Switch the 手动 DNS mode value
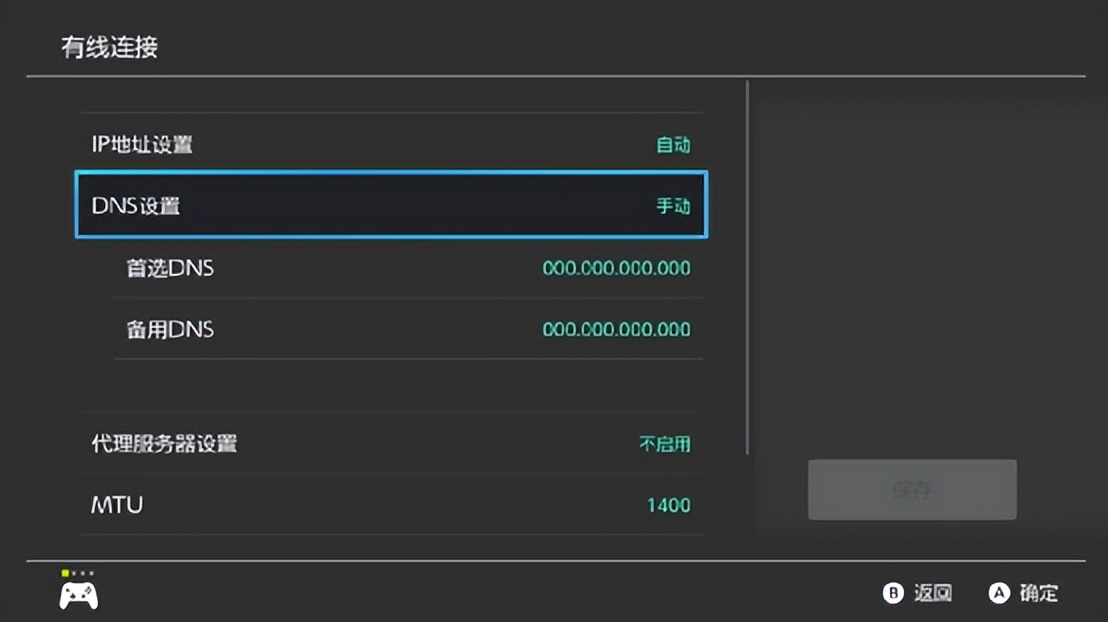This screenshot has width=1108, height=622. [673, 206]
